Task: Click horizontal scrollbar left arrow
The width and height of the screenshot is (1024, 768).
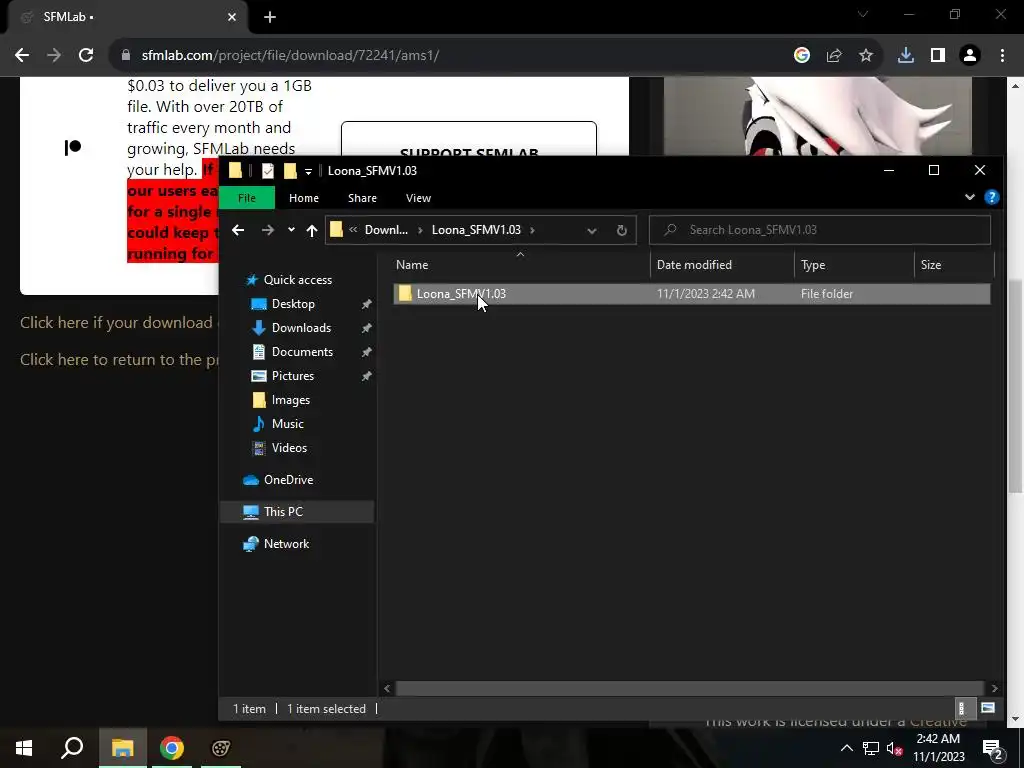Action: 387,688
